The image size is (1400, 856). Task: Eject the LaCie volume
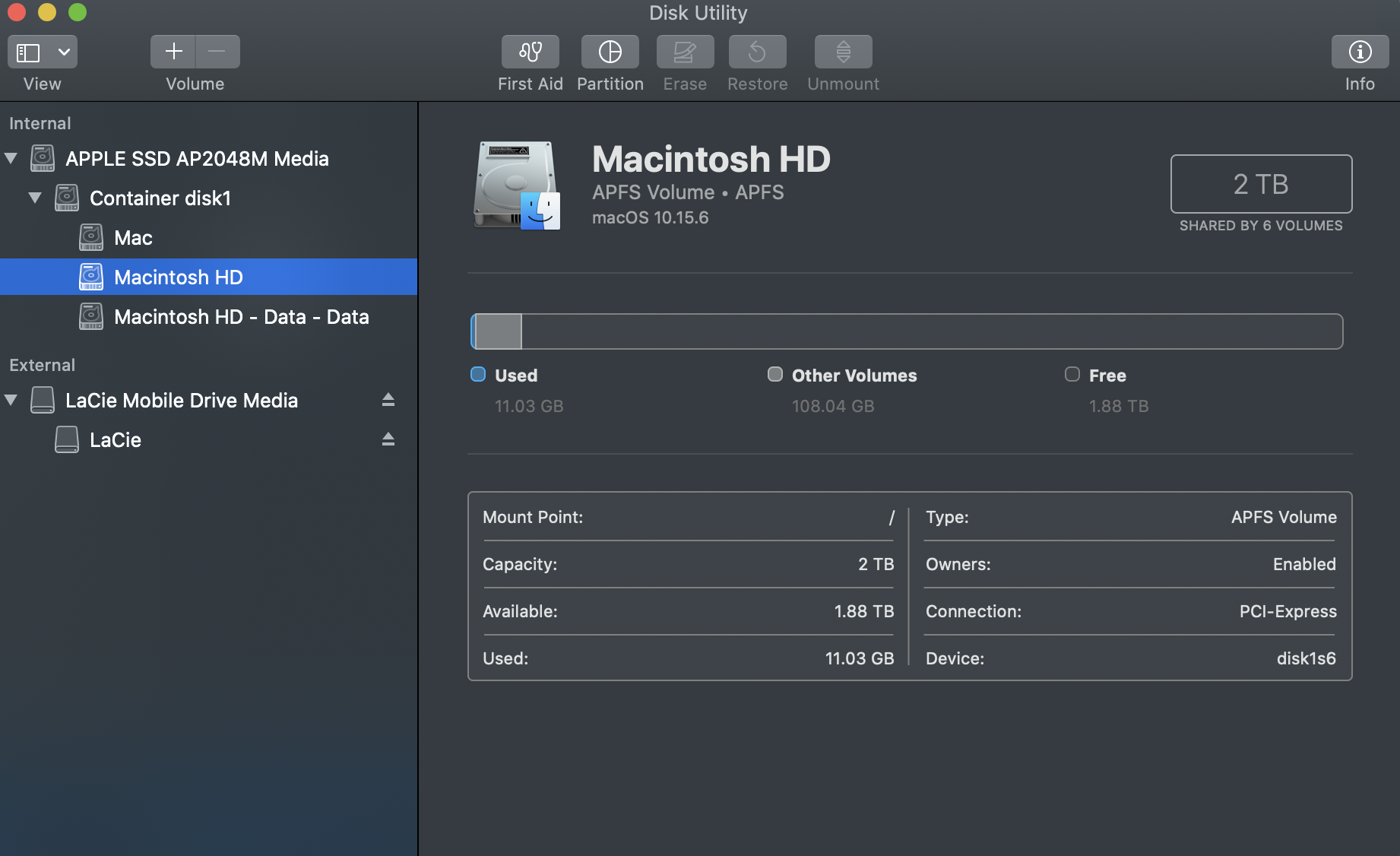click(388, 439)
